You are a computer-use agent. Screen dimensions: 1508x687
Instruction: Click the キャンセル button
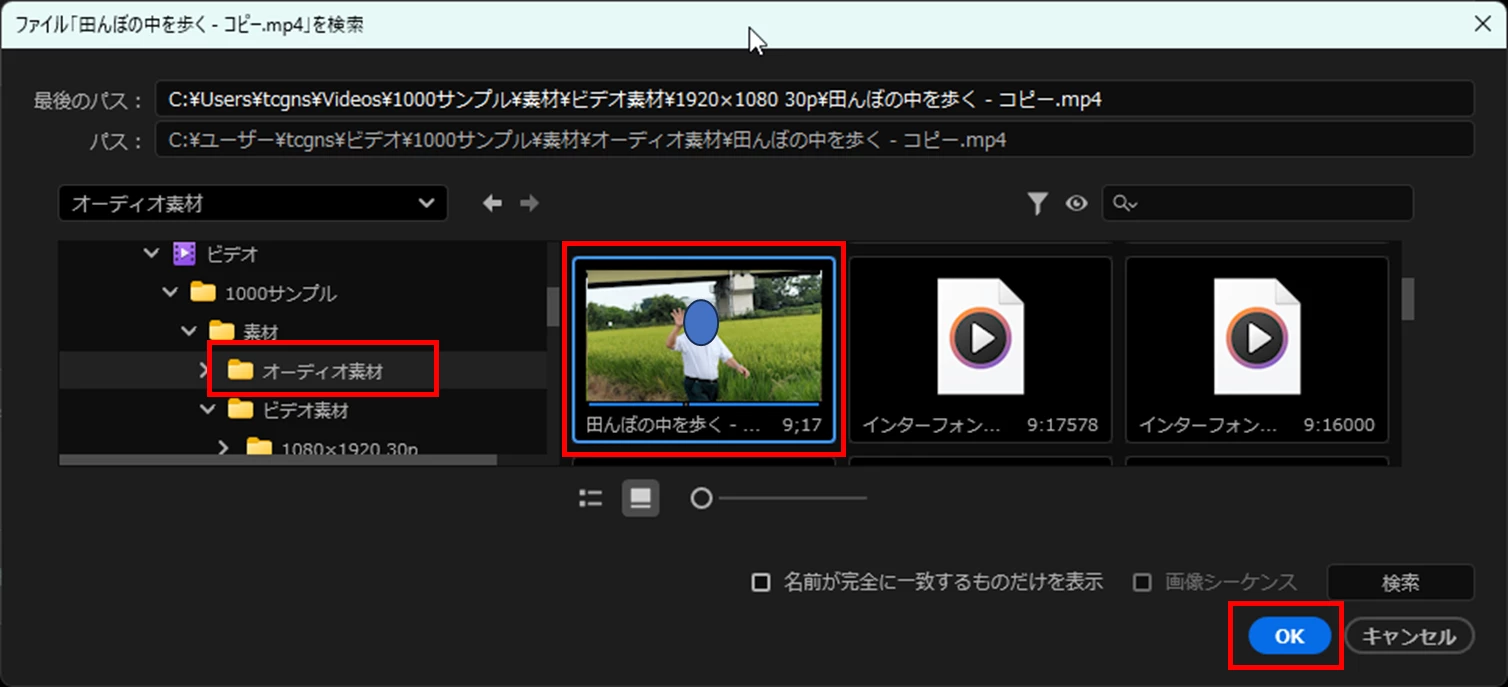pos(1409,636)
